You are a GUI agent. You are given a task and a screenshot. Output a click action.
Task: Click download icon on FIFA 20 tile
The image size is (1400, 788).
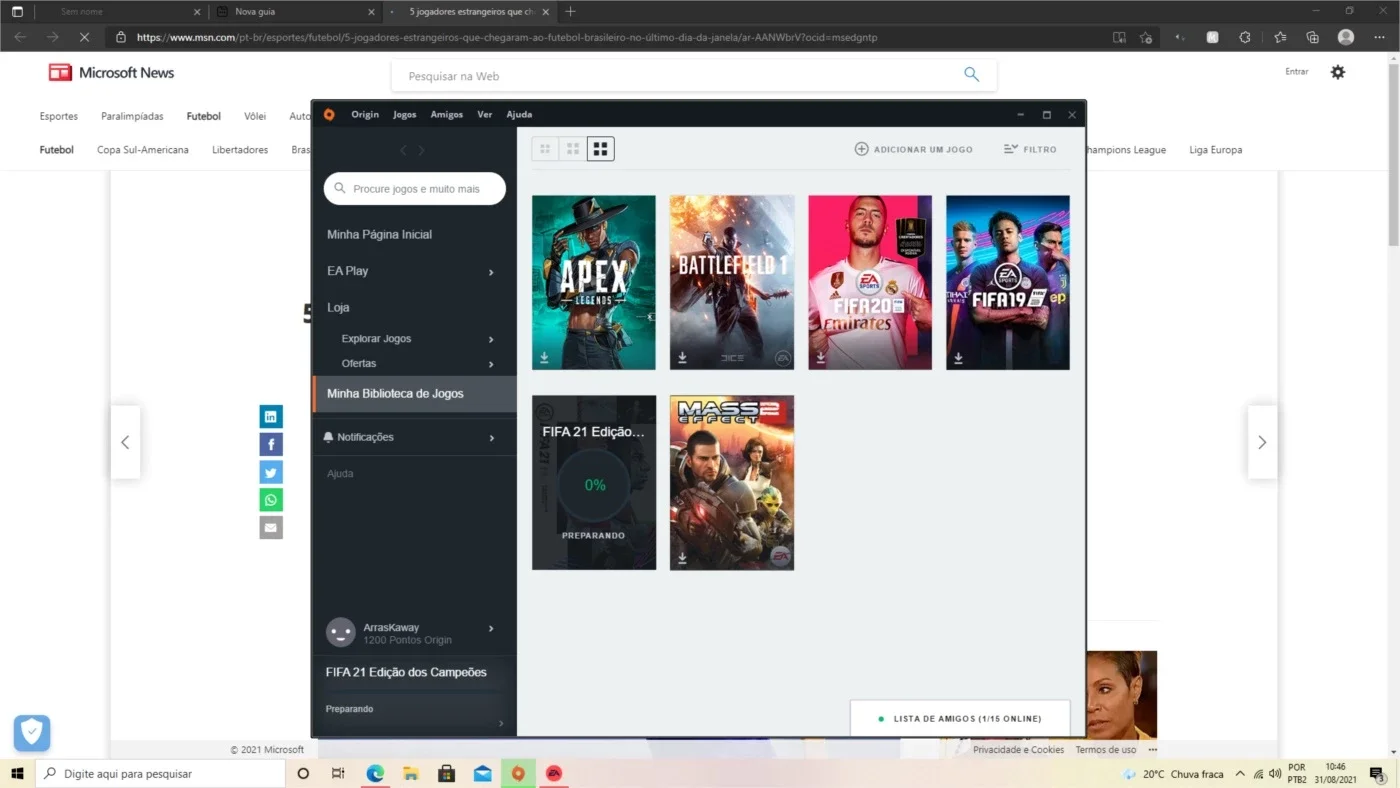click(x=820, y=357)
